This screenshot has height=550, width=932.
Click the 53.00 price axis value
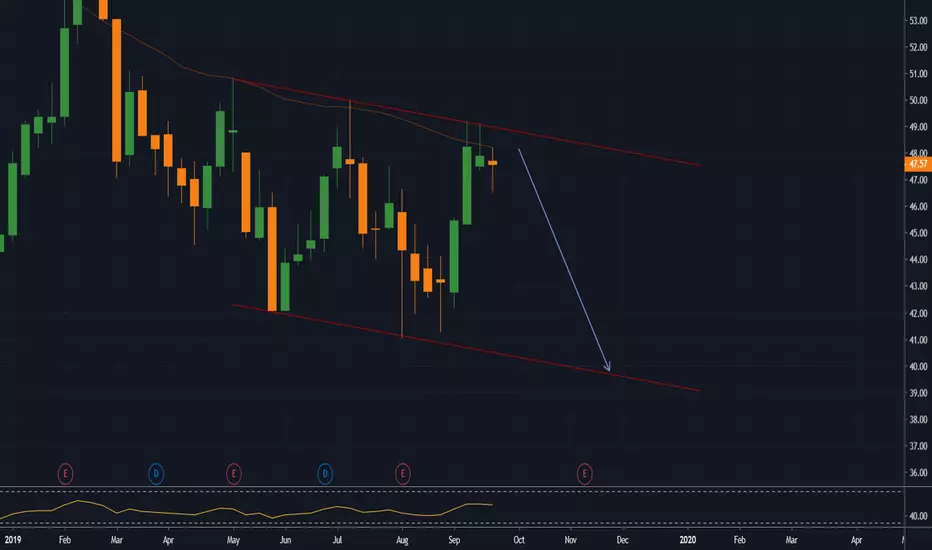[x=918, y=21]
